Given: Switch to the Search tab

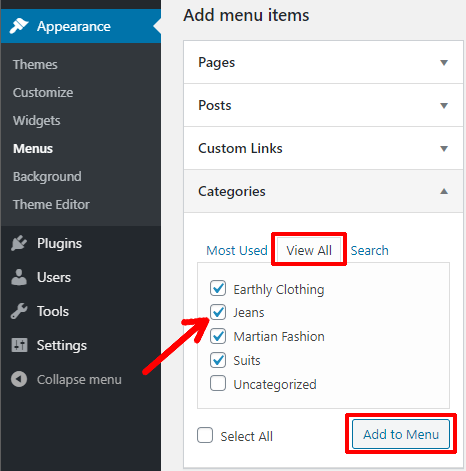Looking at the screenshot, I should pyautogui.click(x=369, y=250).
